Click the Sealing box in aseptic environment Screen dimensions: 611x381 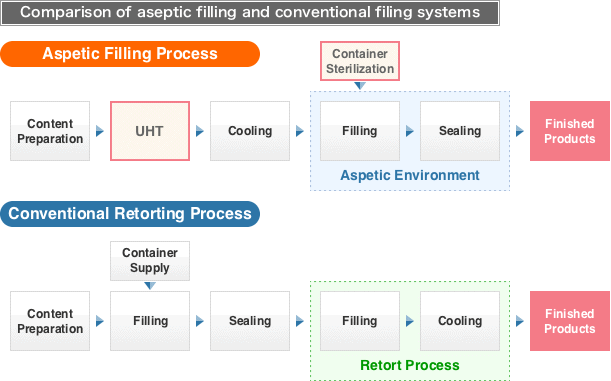(x=460, y=131)
